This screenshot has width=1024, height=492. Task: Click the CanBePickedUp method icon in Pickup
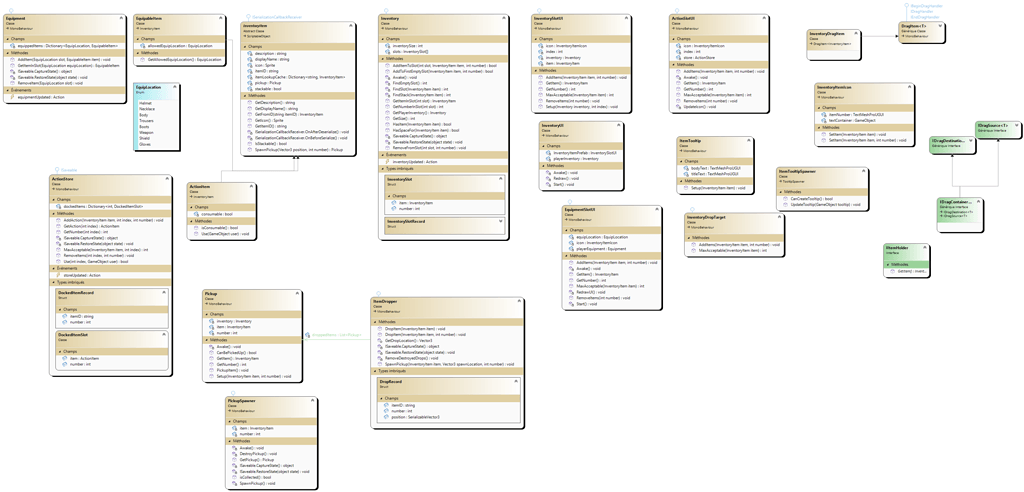pyautogui.click(x=212, y=352)
